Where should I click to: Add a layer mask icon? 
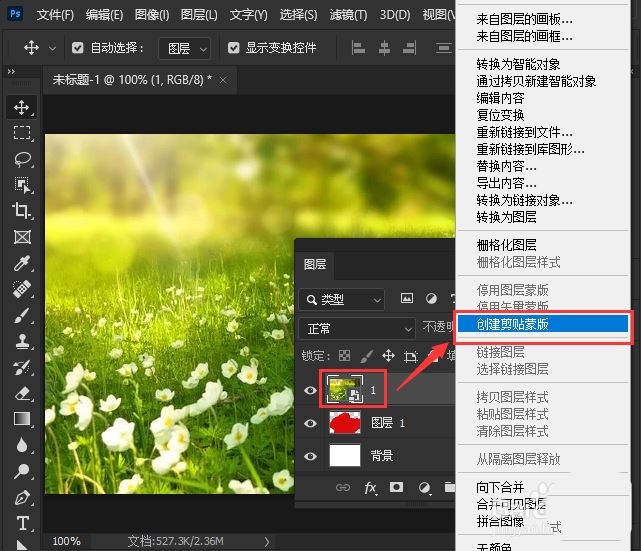[396, 487]
